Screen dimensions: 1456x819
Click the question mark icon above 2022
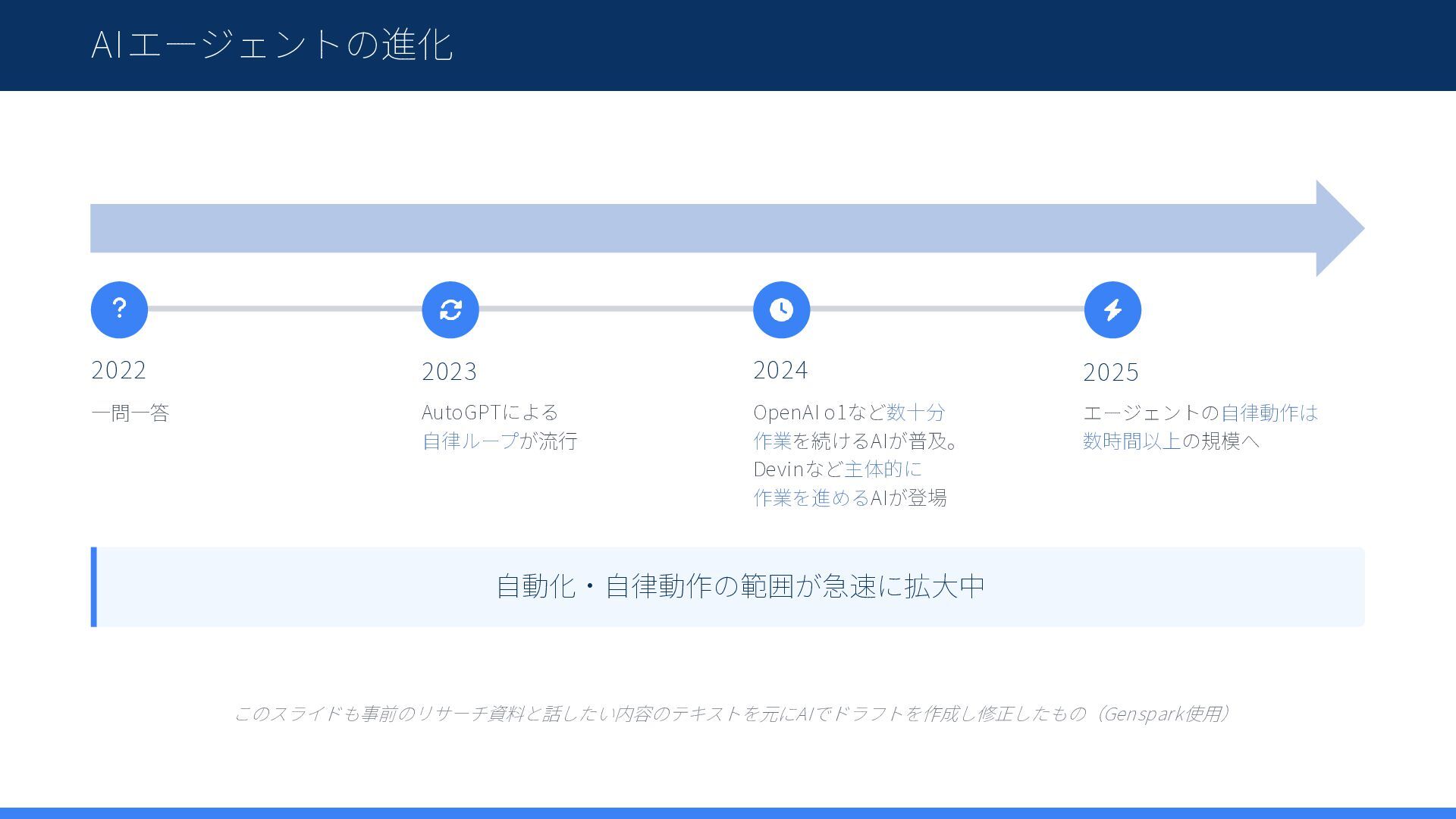119,309
